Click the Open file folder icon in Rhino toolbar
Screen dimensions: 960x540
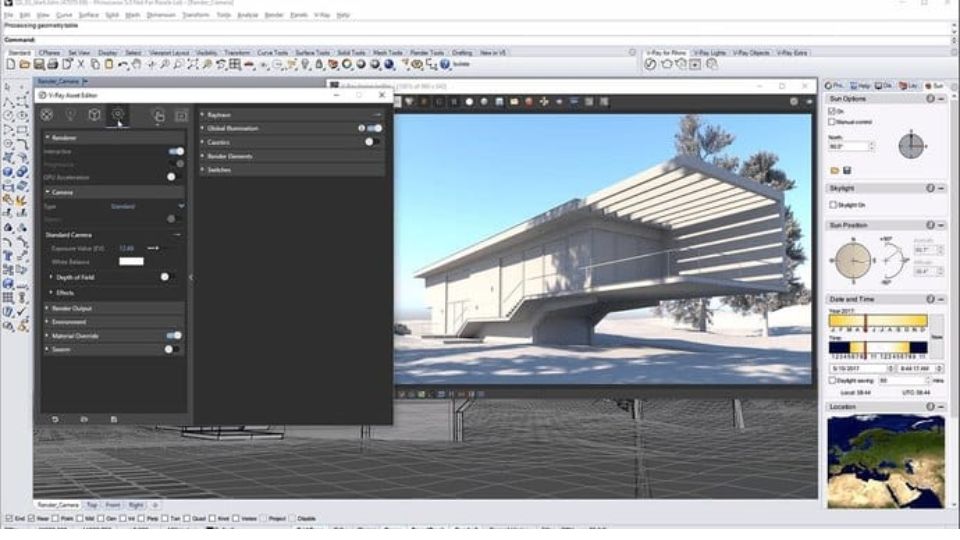coord(24,64)
